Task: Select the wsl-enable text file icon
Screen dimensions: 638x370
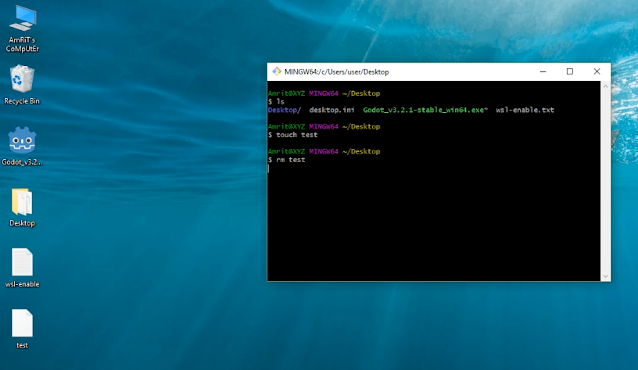Action: [x=22, y=268]
